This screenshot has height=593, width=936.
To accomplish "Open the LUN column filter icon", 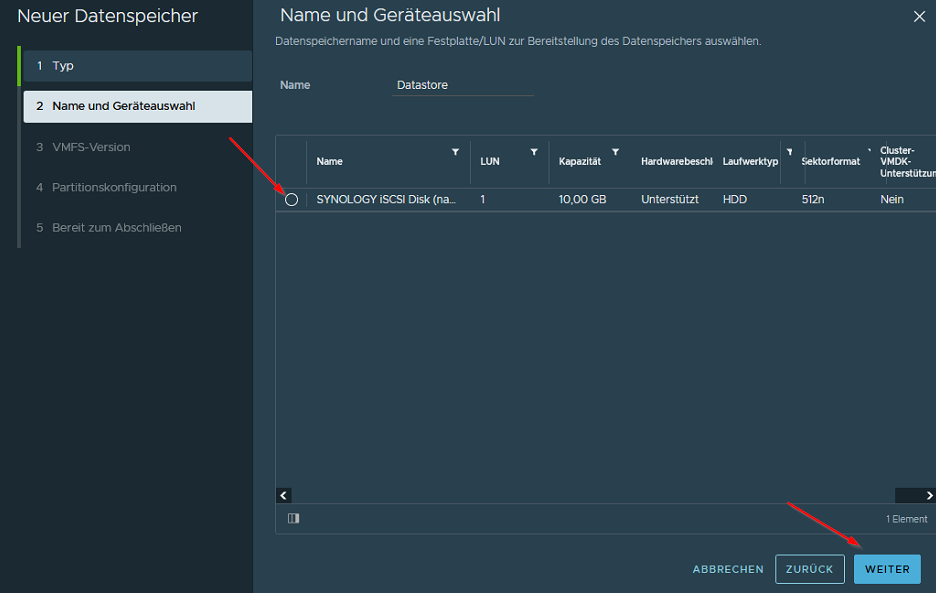I will (534, 152).
